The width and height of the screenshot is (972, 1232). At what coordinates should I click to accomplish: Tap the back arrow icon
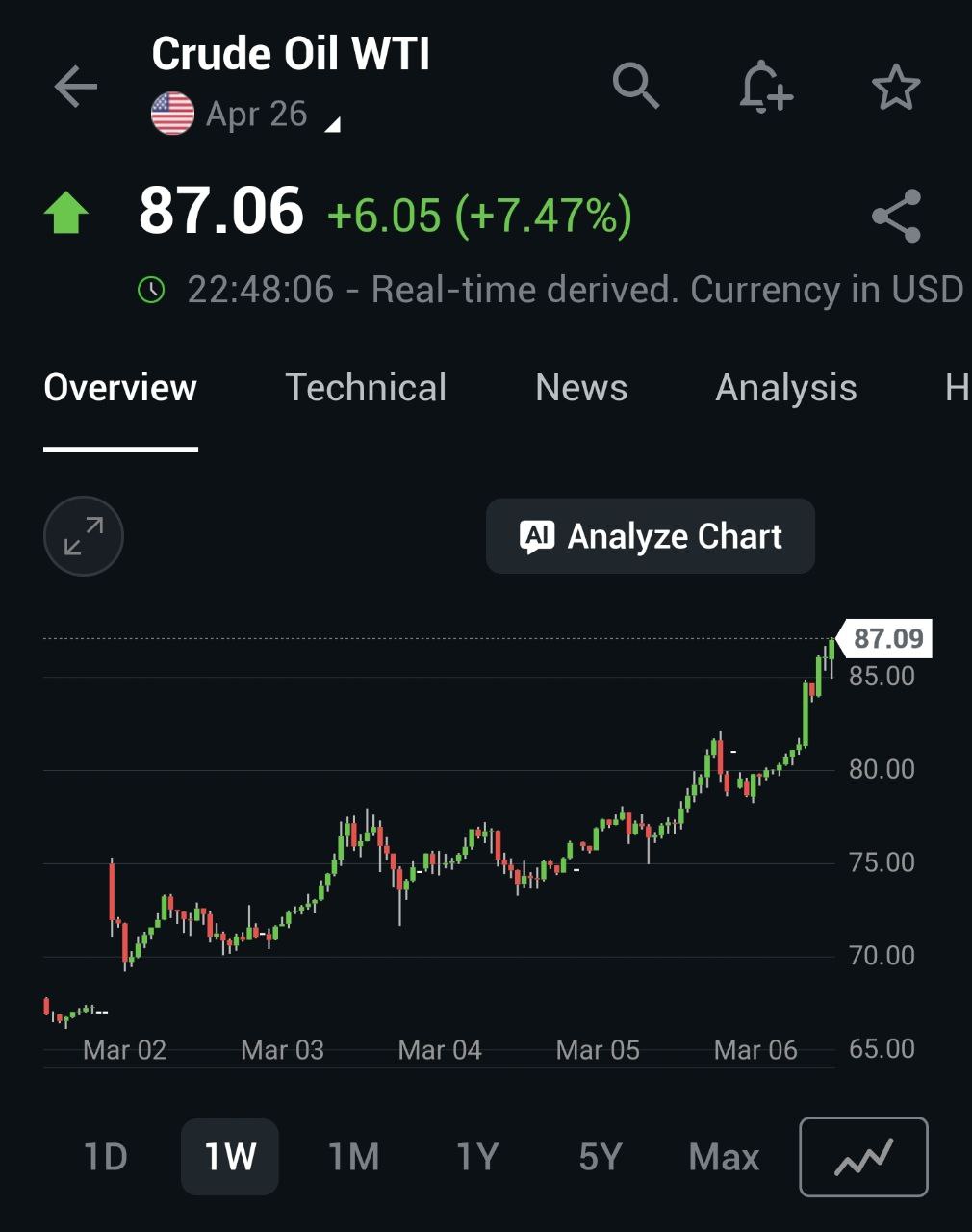tap(76, 88)
